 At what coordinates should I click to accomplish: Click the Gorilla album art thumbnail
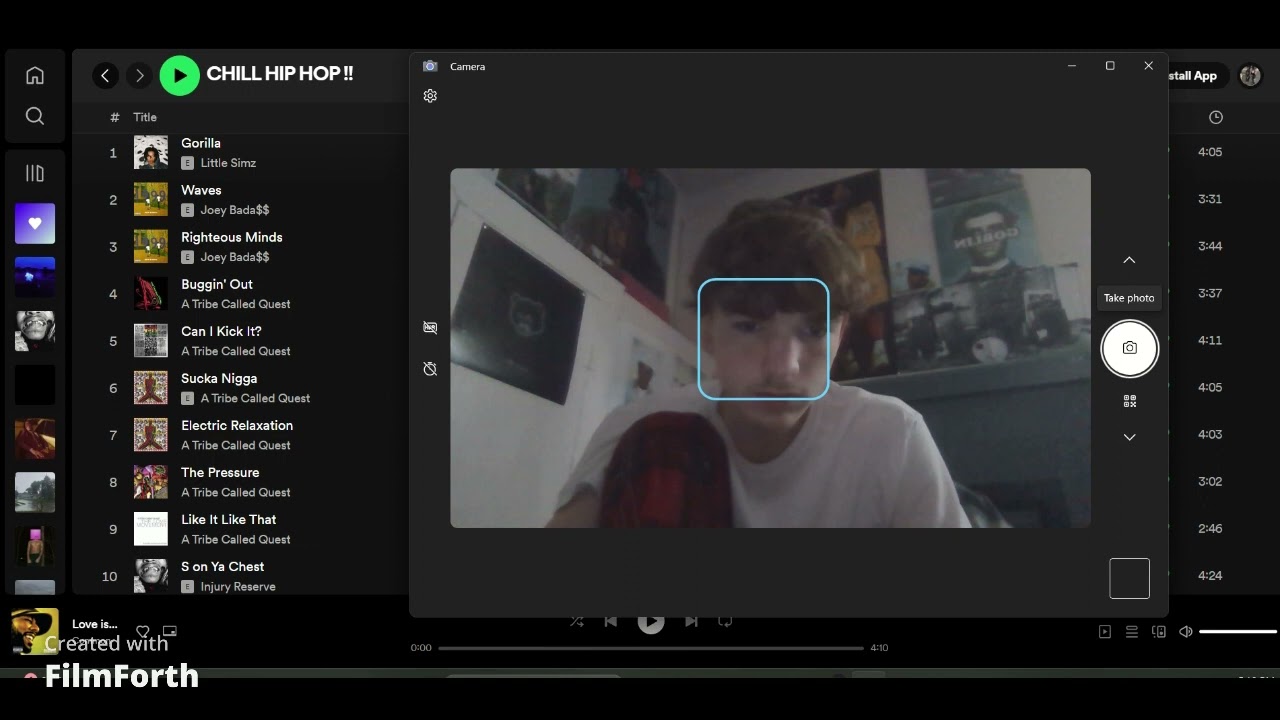[x=151, y=153]
